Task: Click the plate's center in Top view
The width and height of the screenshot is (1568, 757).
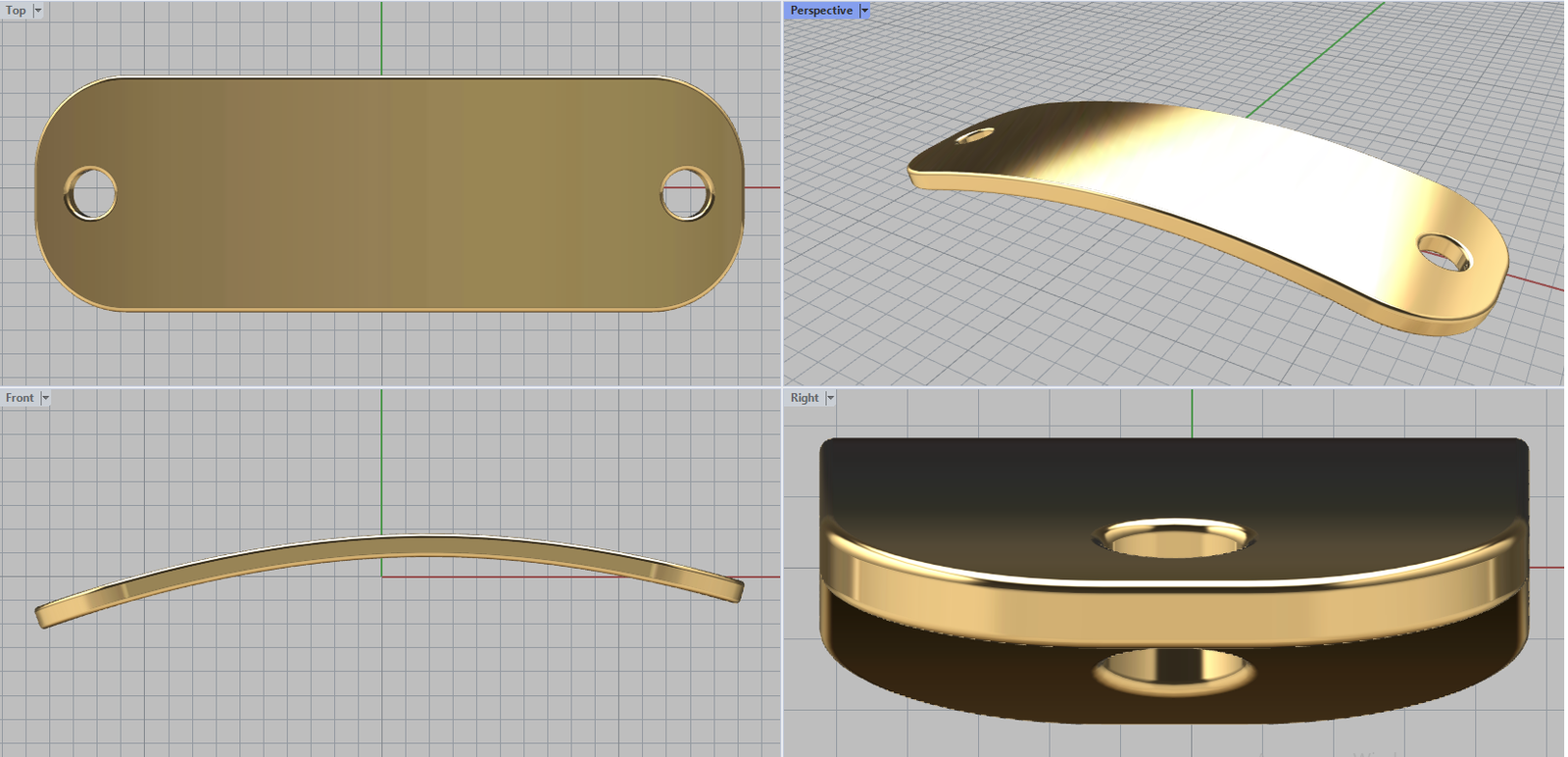Action: [389, 194]
